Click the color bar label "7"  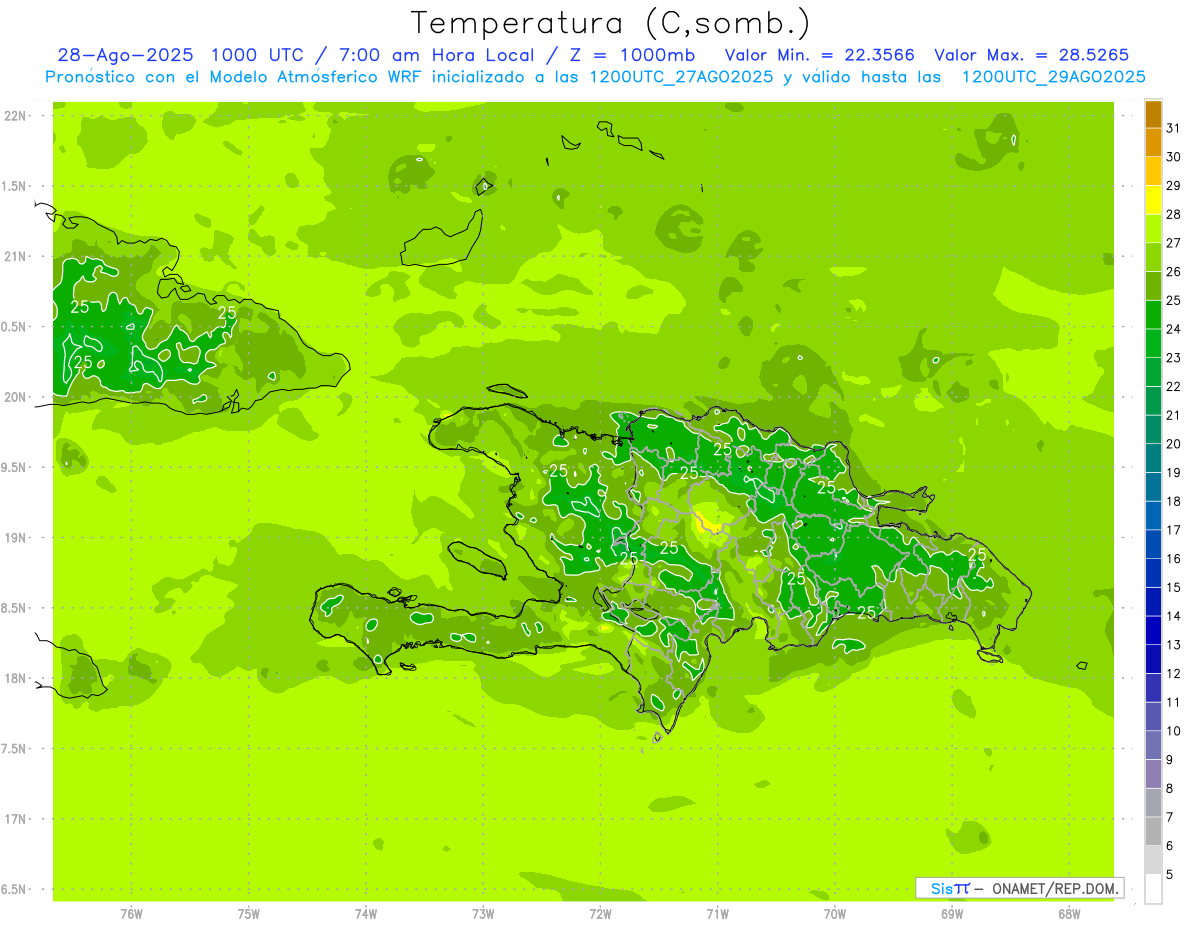[1170, 817]
